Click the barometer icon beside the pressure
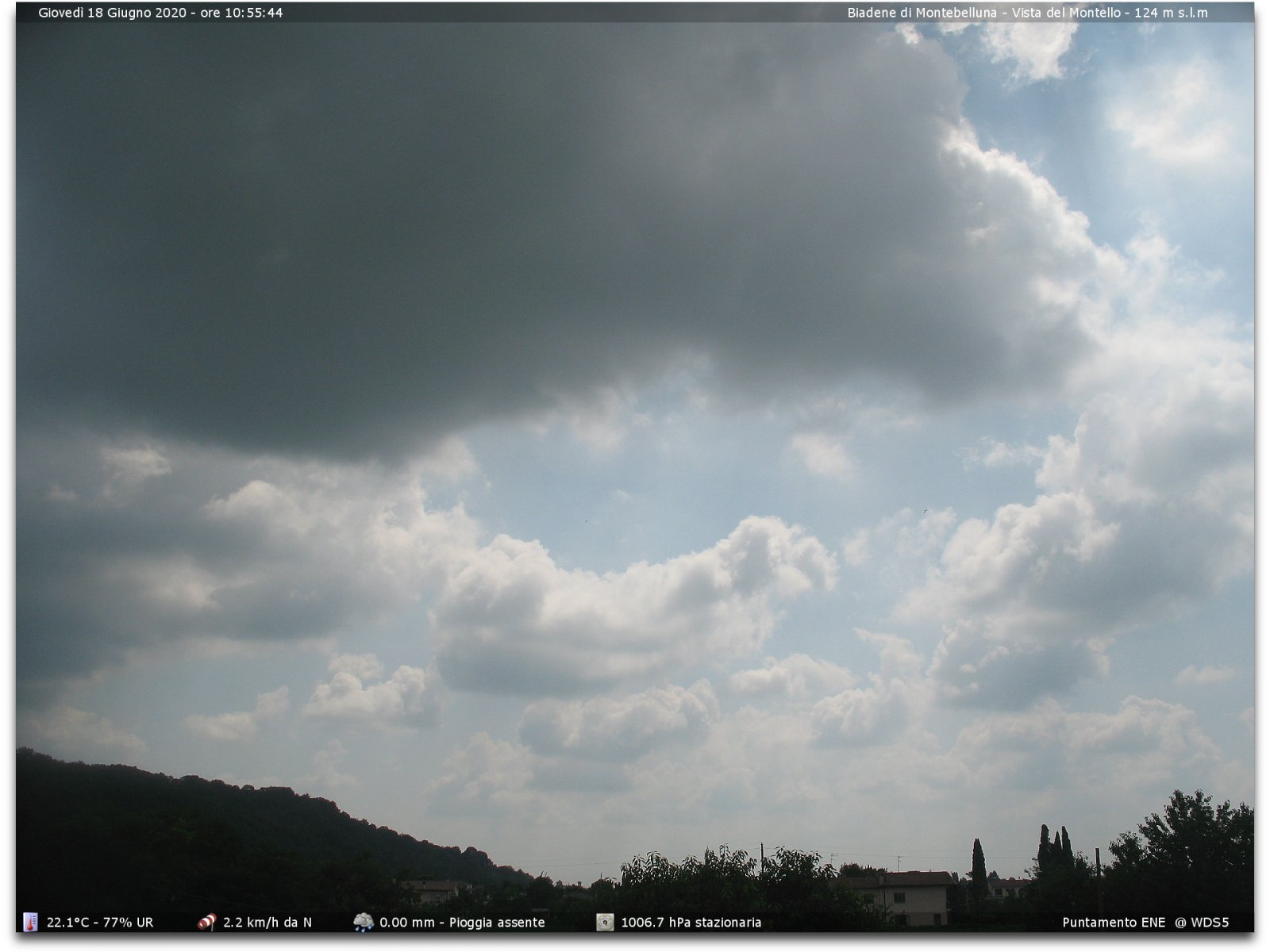1270x952 pixels. click(x=605, y=922)
